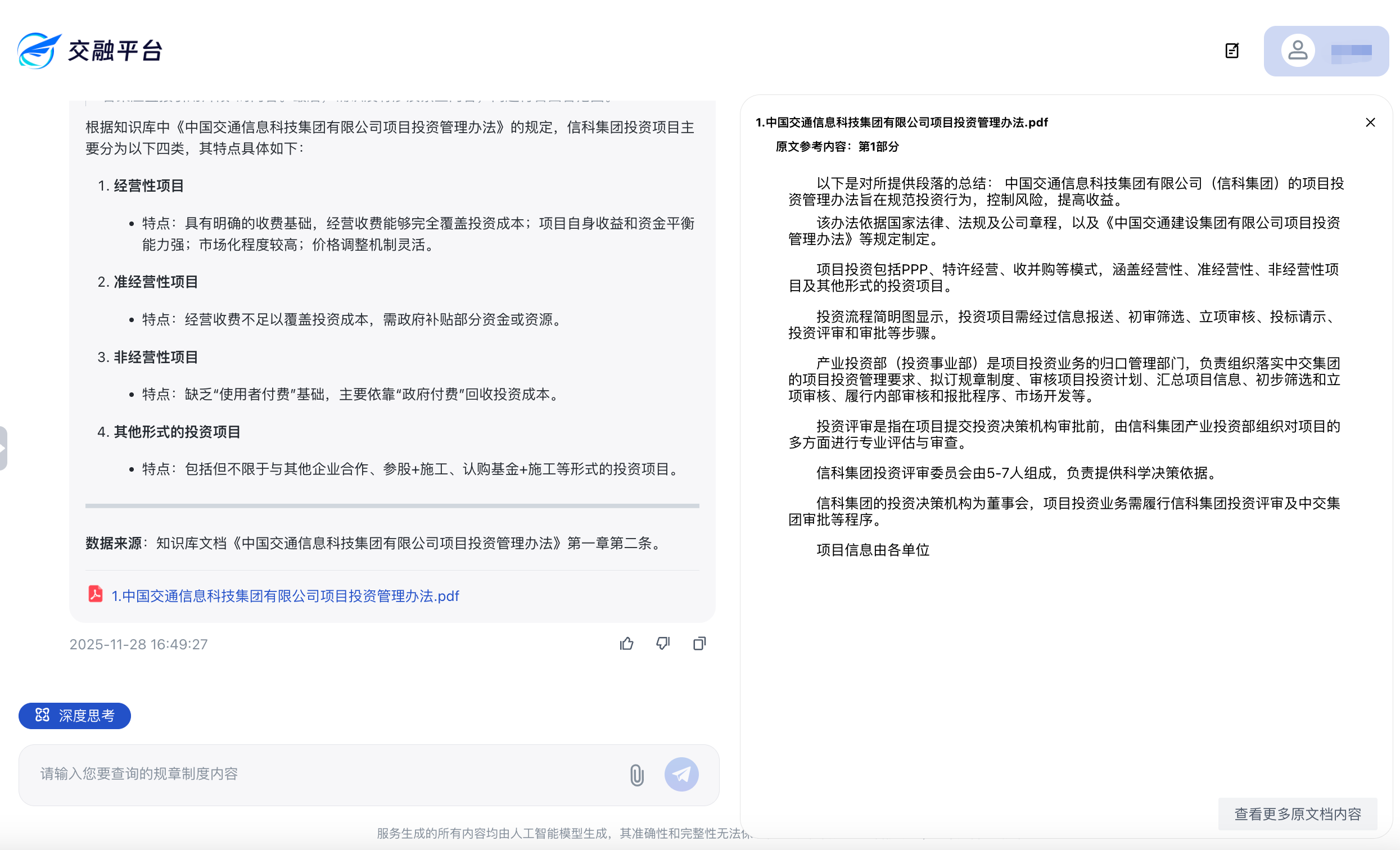Screen dimensions: 1400x850
Task: Click the bullet starting 特点：具有明确的收费基础
Action: pyautogui.click(x=419, y=234)
